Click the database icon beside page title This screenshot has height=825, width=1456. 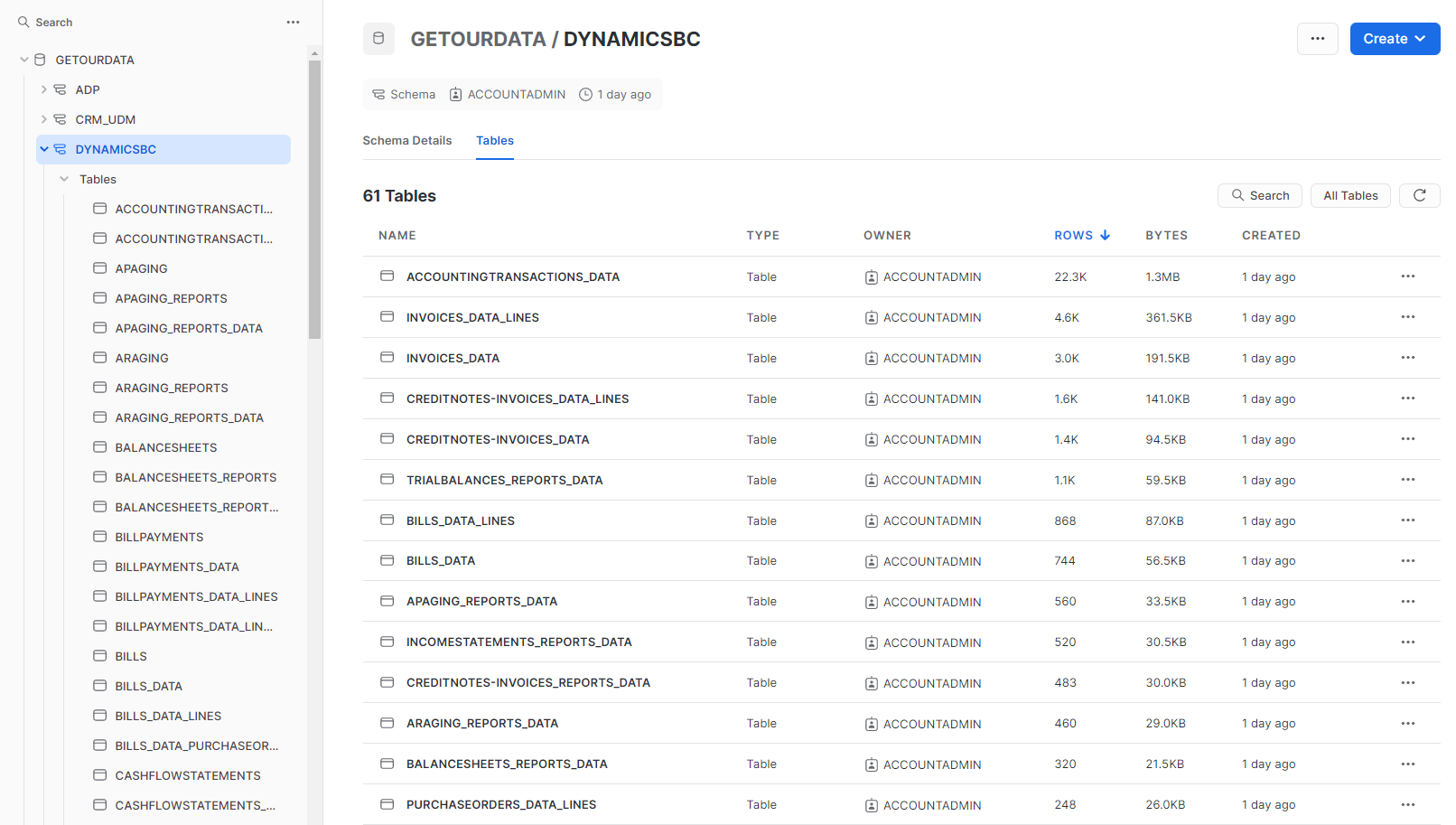(x=378, y=39)
